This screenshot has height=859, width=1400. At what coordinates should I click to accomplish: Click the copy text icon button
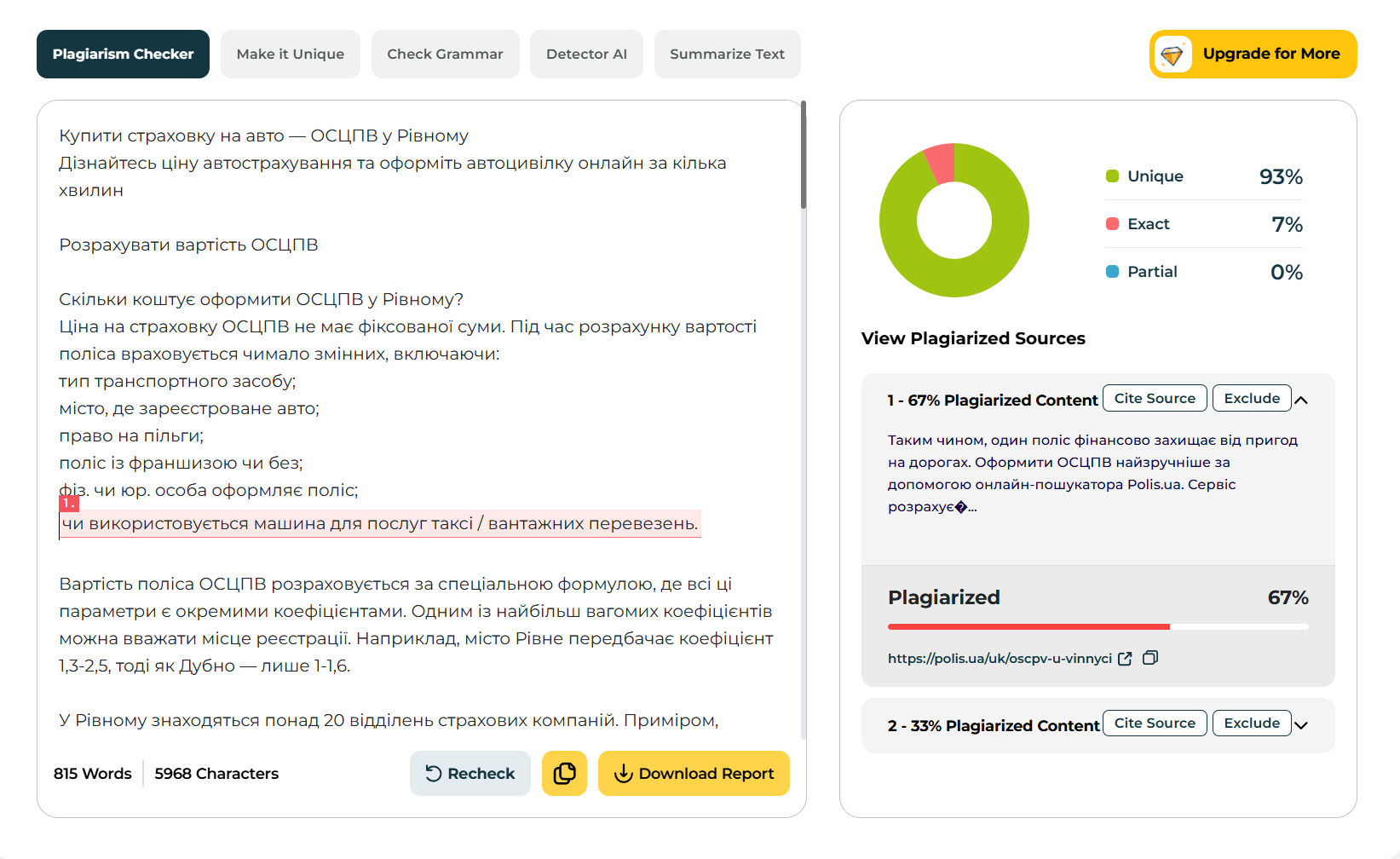(x=564, y=773)
